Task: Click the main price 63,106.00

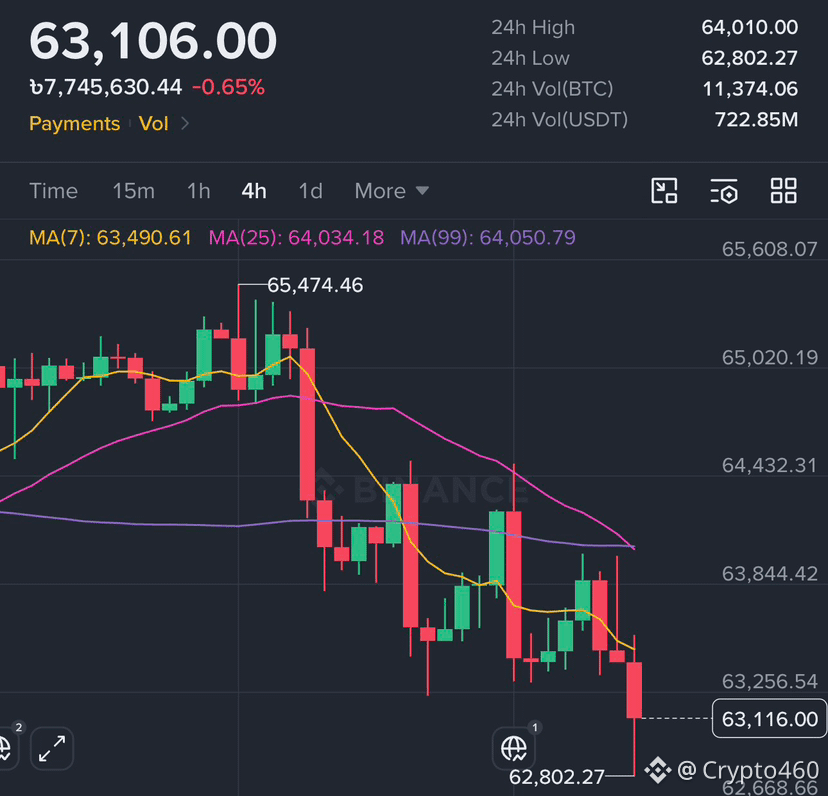Action: [153, 41]
